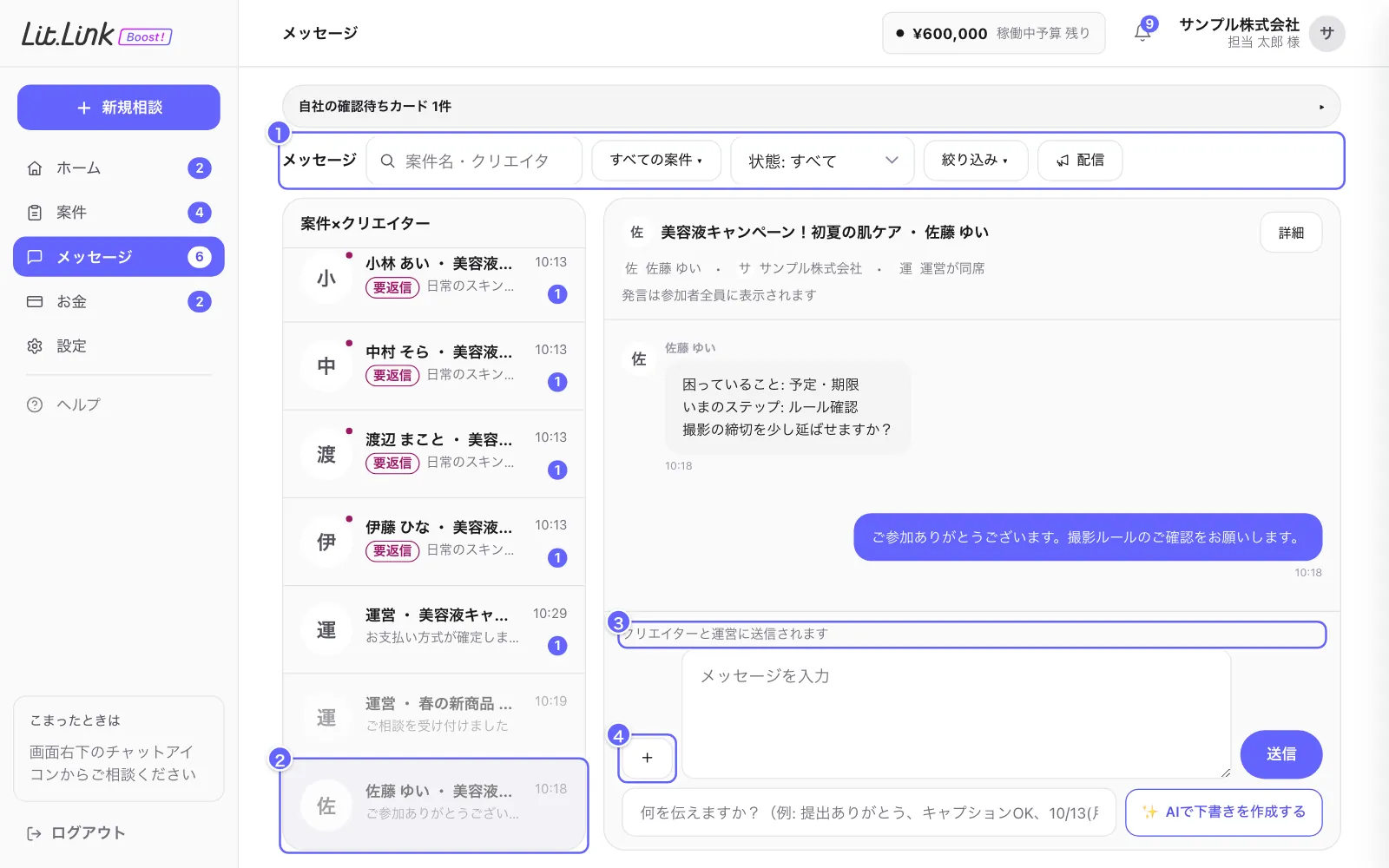Click the サ user avatar
The width and height of the screenshot is (1389, 868).
(1326, 34)
